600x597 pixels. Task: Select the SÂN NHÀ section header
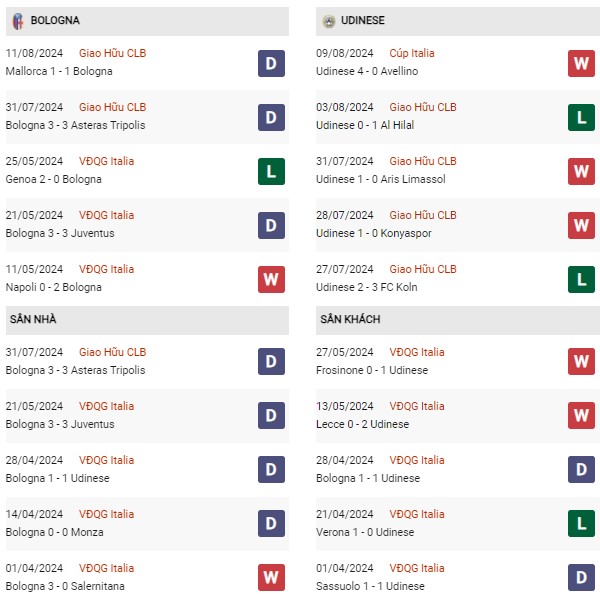pos(34,319)
